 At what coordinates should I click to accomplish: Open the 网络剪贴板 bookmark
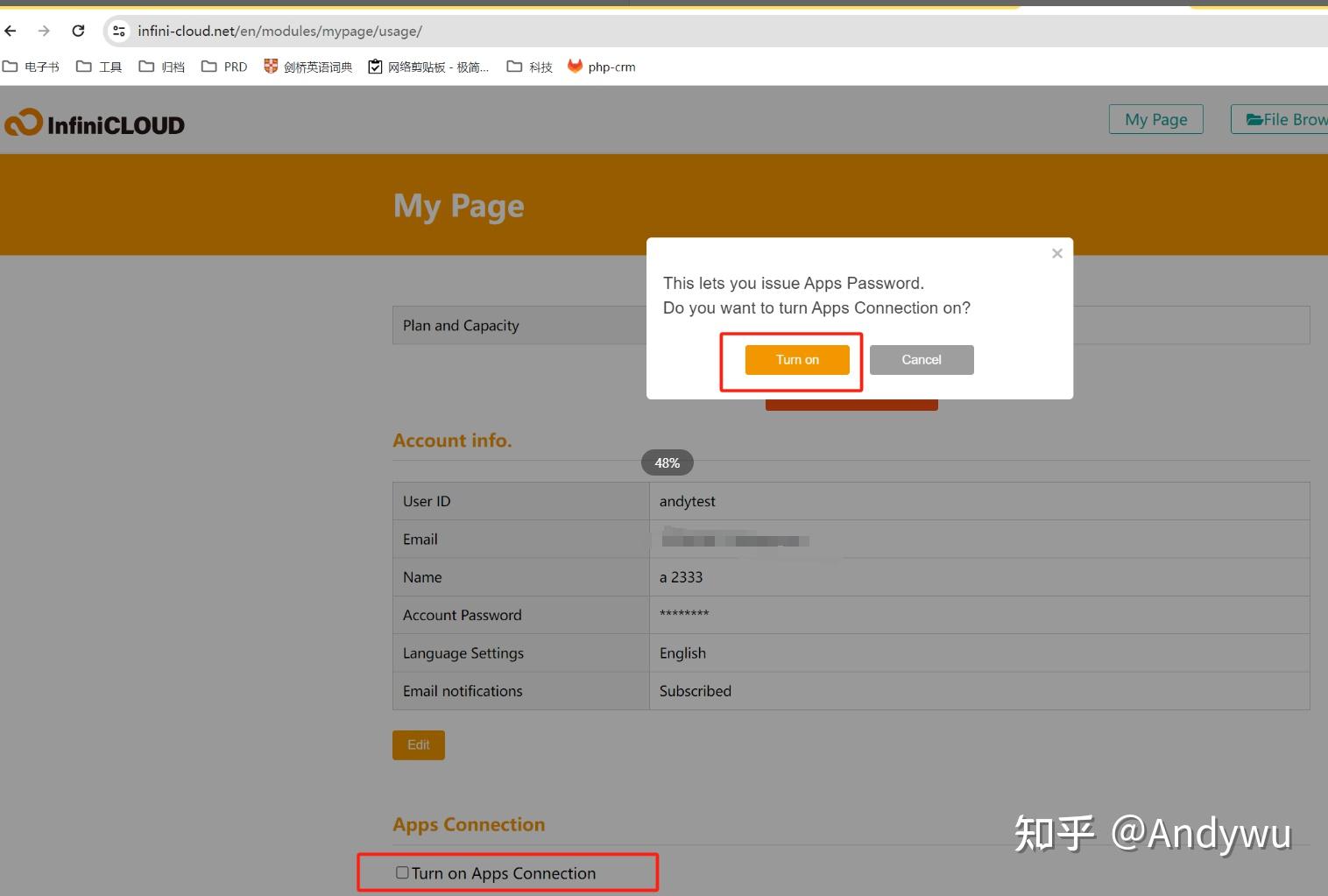pyautogui.click(x=429, y=66)
